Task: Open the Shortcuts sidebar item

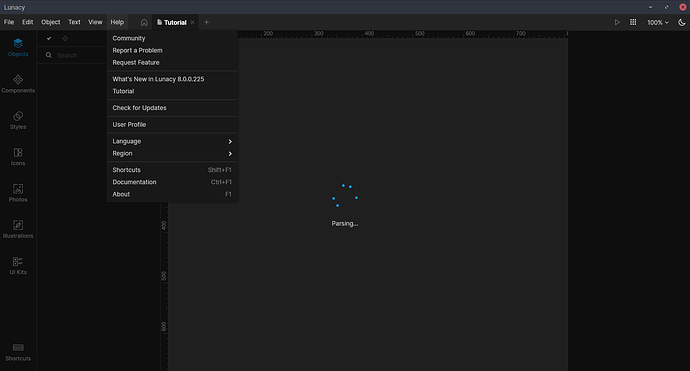Action: tap(18, 352)
